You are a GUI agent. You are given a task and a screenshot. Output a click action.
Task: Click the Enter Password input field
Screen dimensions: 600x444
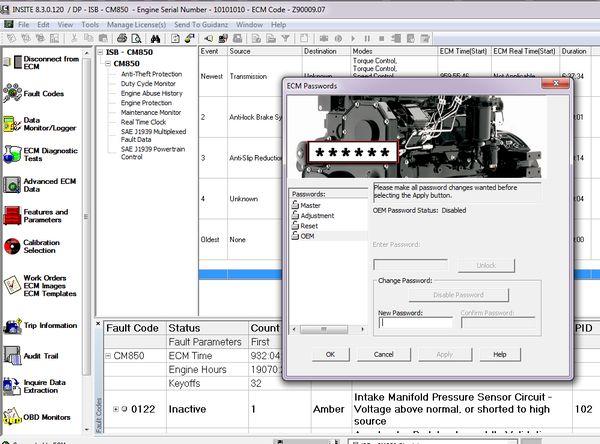coord(410,265)
